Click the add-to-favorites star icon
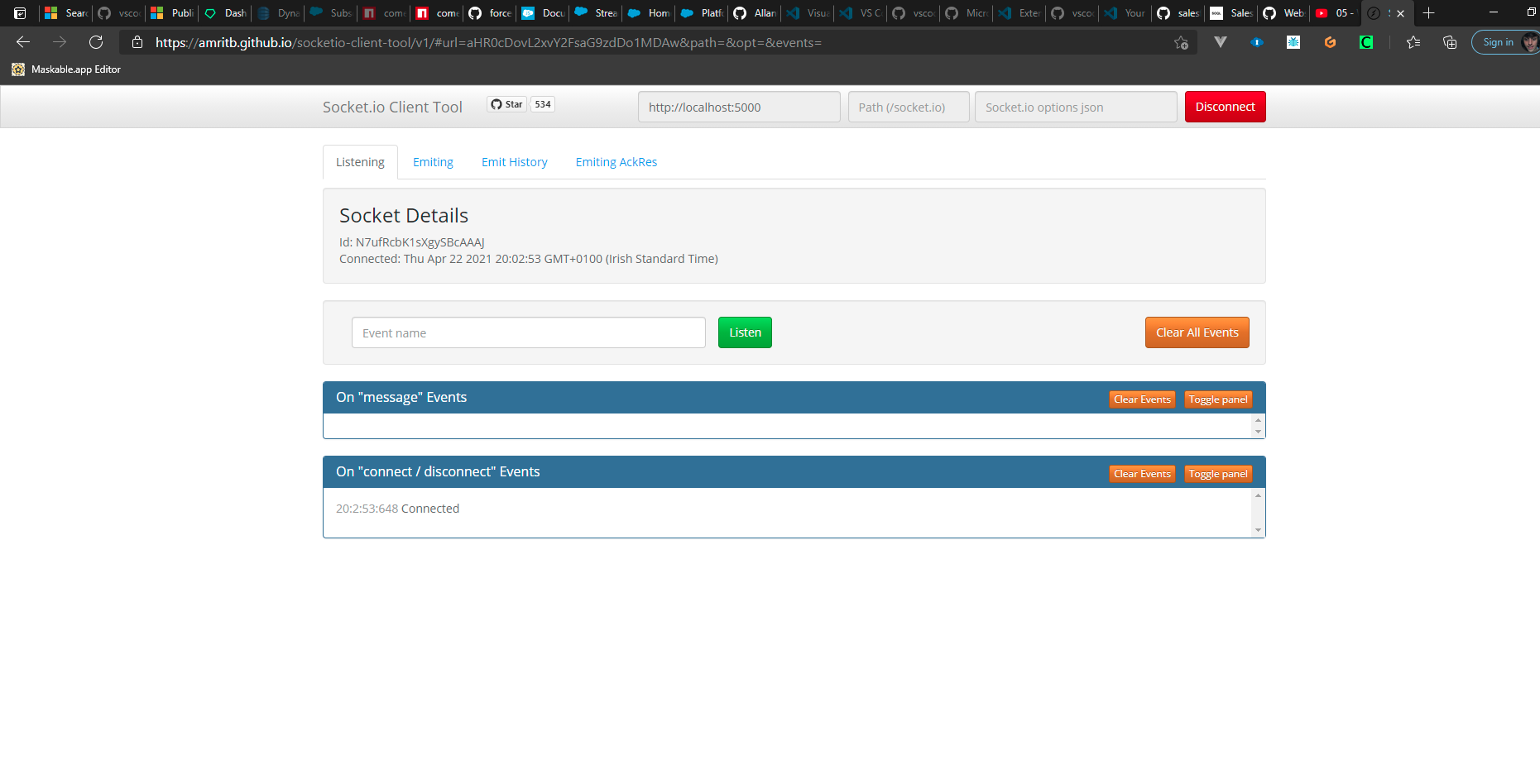Screen dimensions: 1540x784 (x=1182, y=42)
